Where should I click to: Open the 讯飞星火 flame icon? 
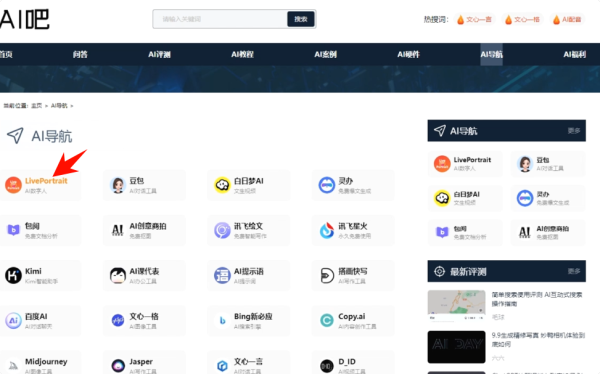click(x=327, y=230)
